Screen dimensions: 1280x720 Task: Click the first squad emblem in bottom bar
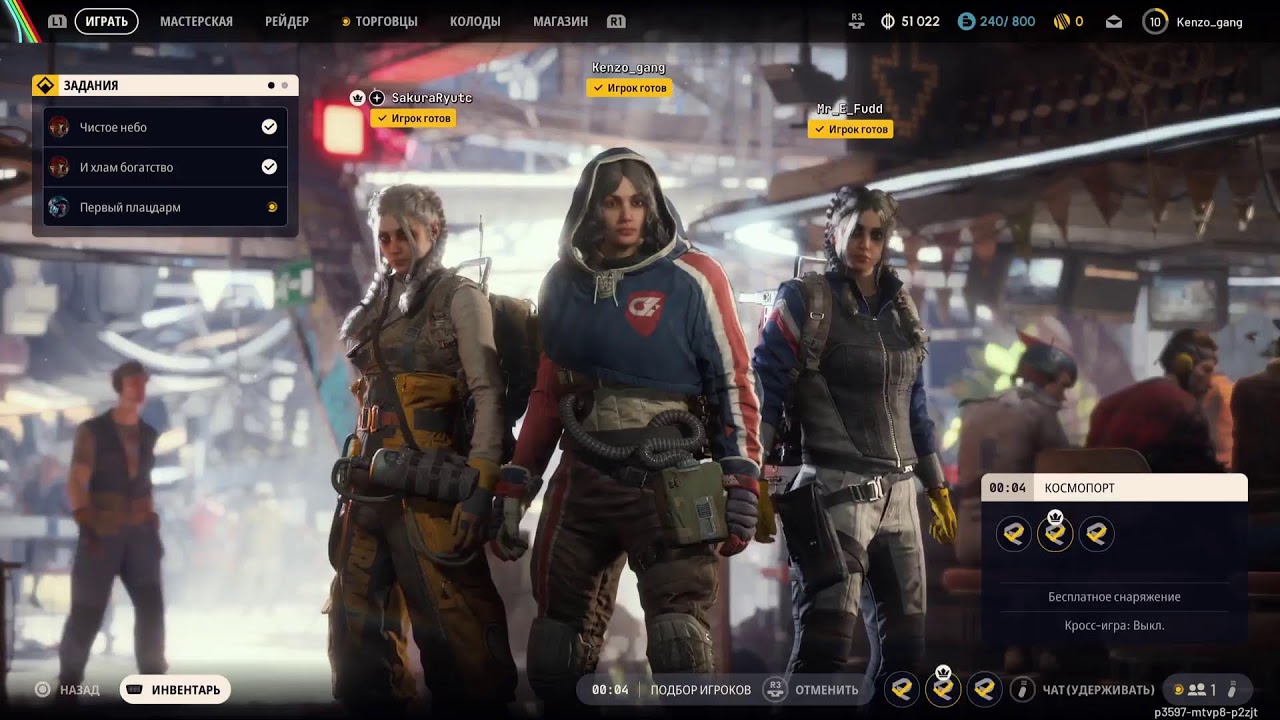(901, 688)
